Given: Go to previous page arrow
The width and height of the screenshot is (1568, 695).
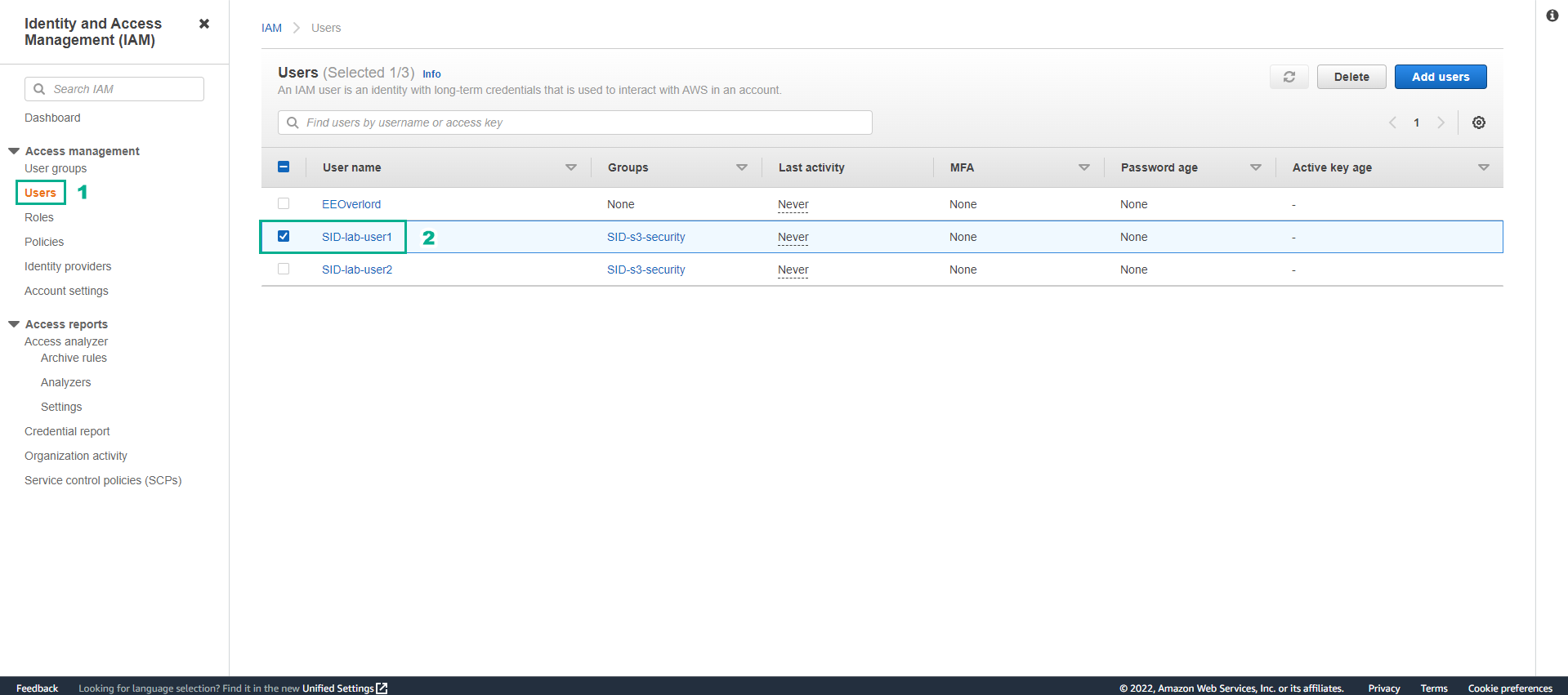Looking at the screenshot, I should click(1392, 123).
